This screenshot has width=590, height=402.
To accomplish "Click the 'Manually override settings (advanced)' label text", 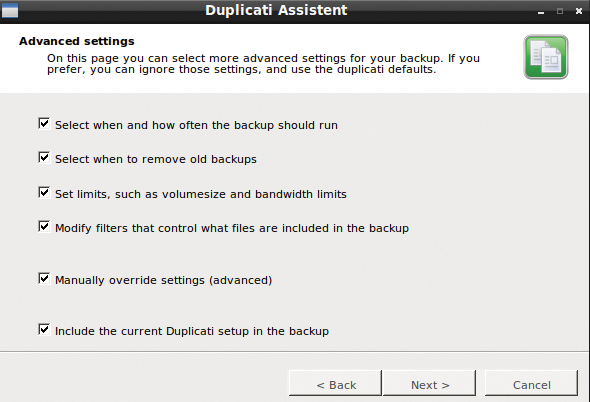I will 163,280.
